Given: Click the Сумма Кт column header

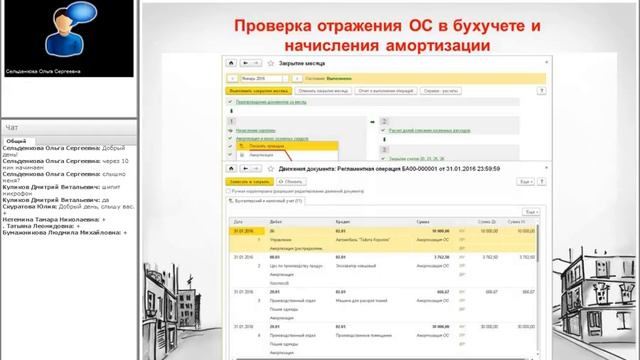Looking at the screenshot, I should tap(516, 222).
